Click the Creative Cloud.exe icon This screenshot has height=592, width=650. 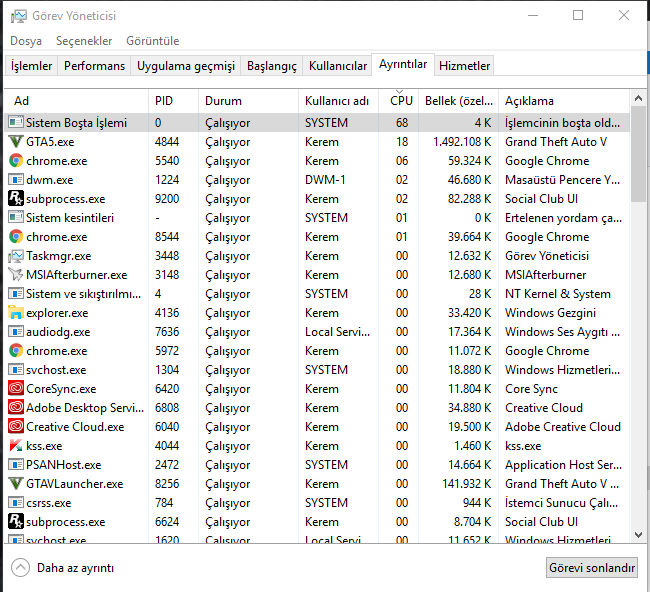tap(16, 427)
